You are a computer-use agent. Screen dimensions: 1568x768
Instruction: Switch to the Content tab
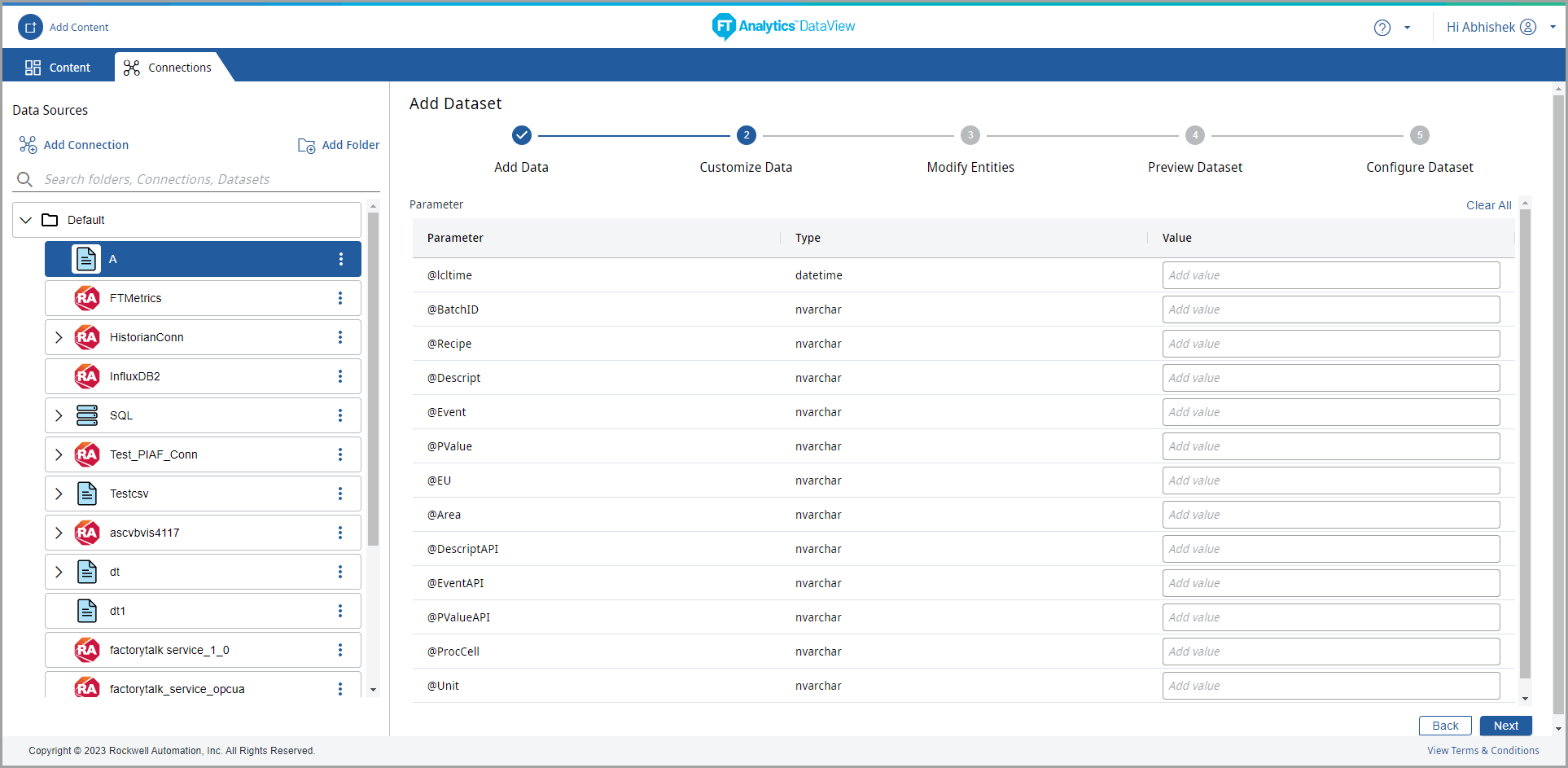click(x=58, y=68)
